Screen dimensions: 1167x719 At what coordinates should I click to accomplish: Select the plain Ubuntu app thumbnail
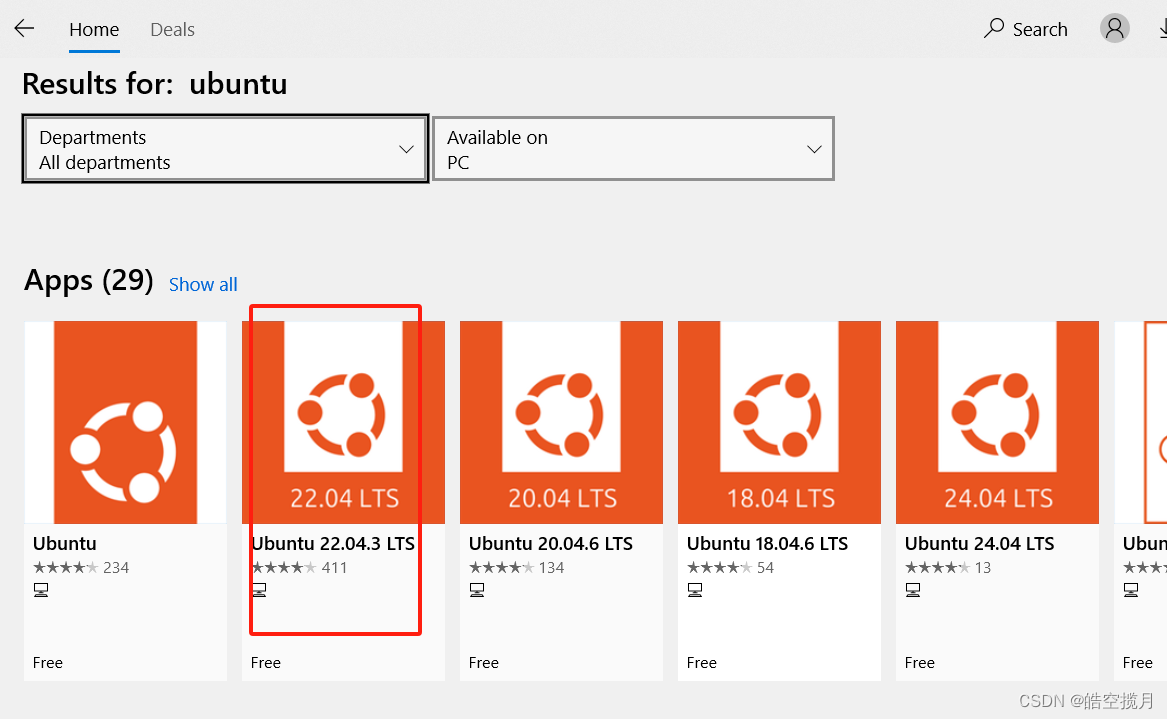pyautogui.click(x=125, y=422)
